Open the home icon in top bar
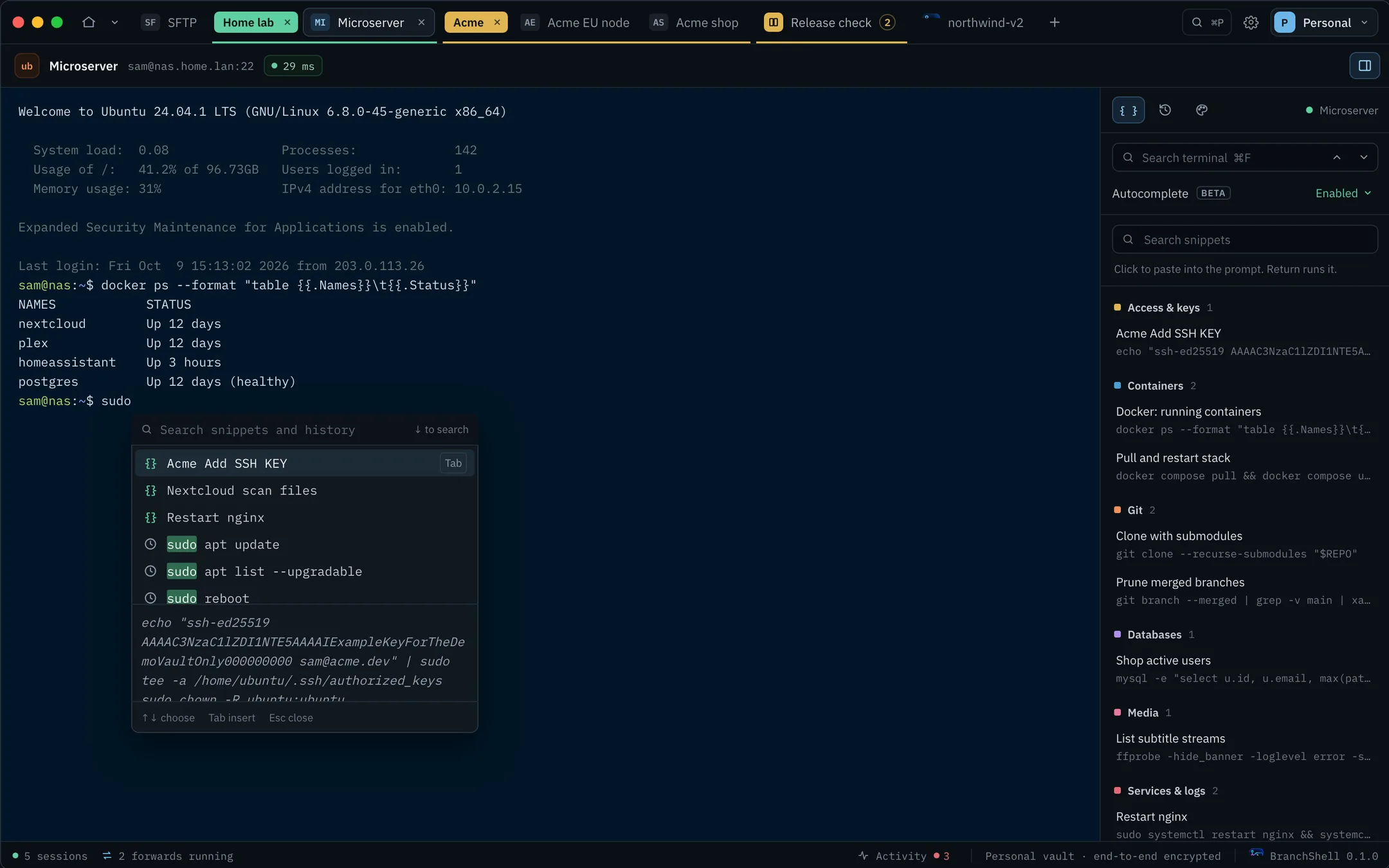 pos(89,23)
